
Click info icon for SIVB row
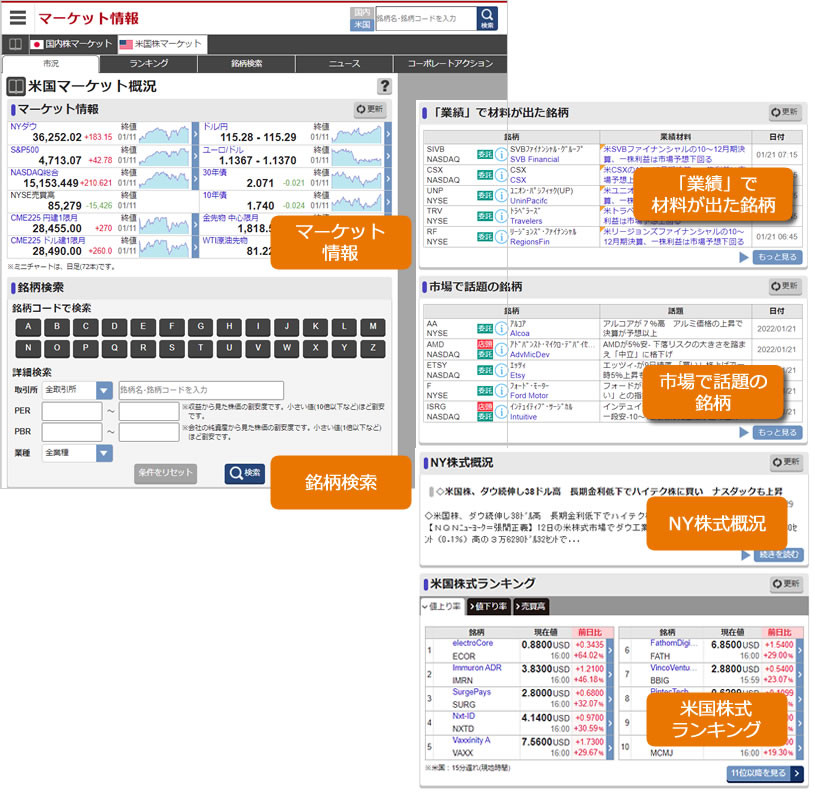point(501,152)
